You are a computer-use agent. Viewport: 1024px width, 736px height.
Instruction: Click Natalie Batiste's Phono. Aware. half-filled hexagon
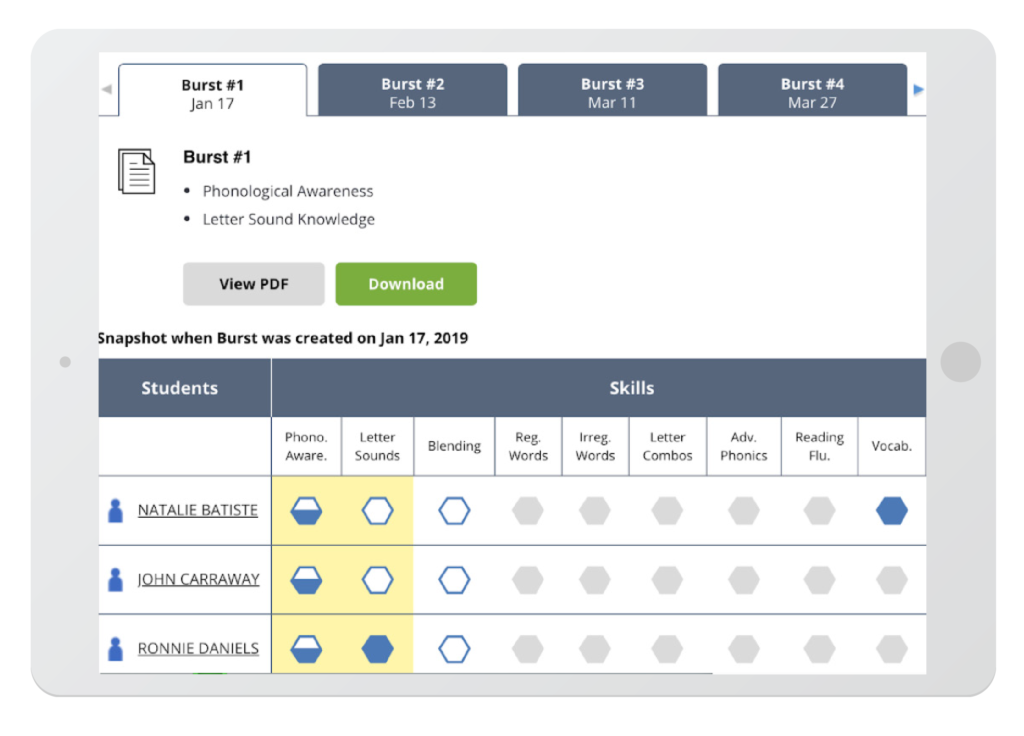point(306,511)
